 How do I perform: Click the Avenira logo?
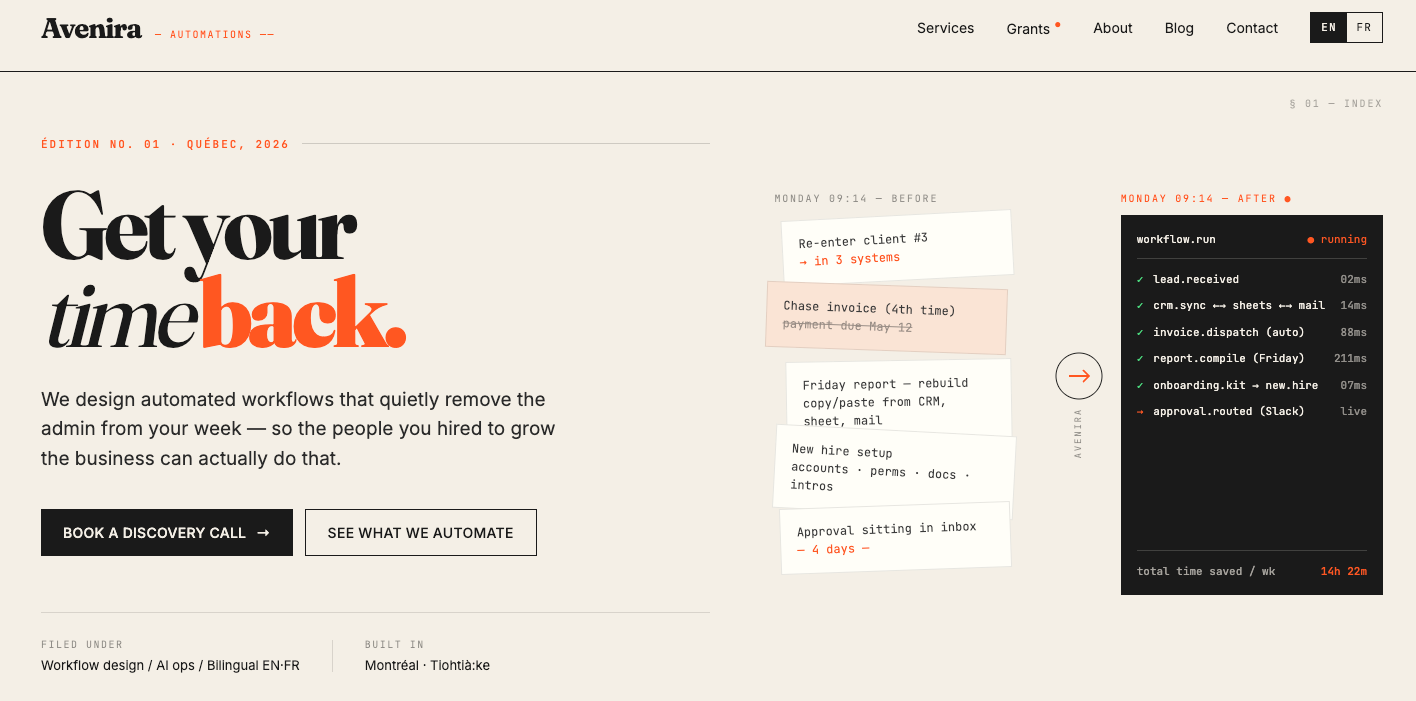point(91,29)
